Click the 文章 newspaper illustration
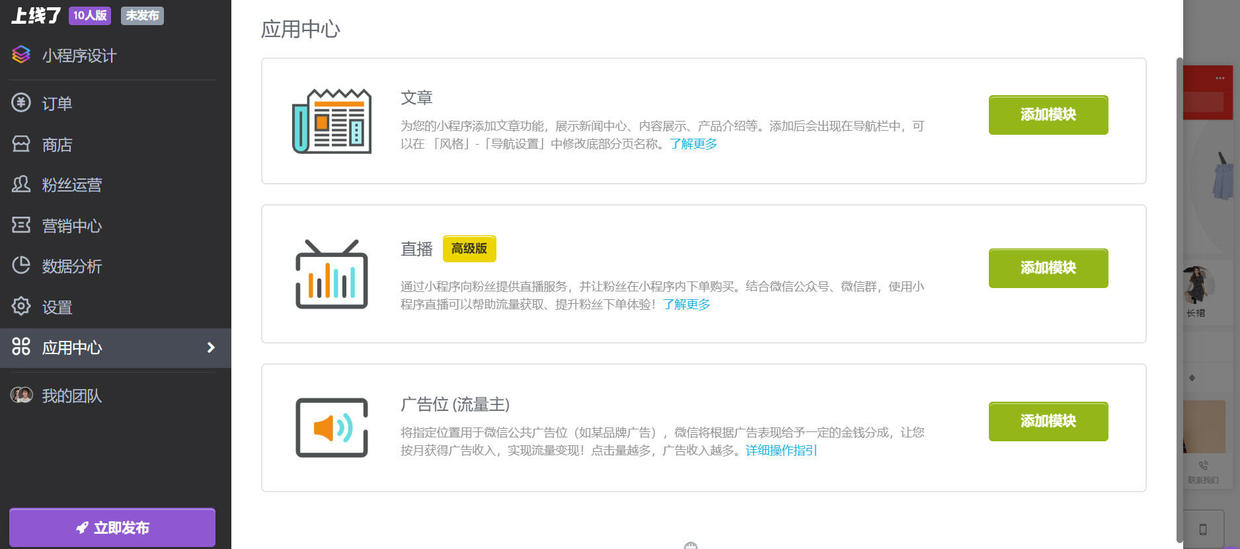This screenshot has width=1240, height=549. coord(331,121)
